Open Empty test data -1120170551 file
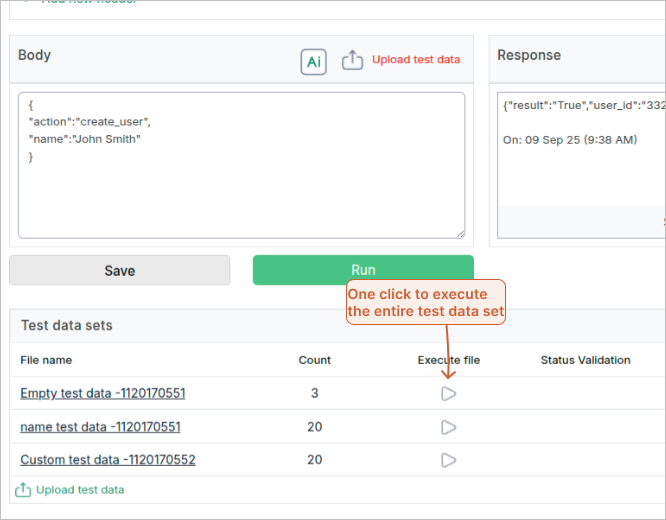This screenshot has height=520, width=666. (x=102, y=394)
